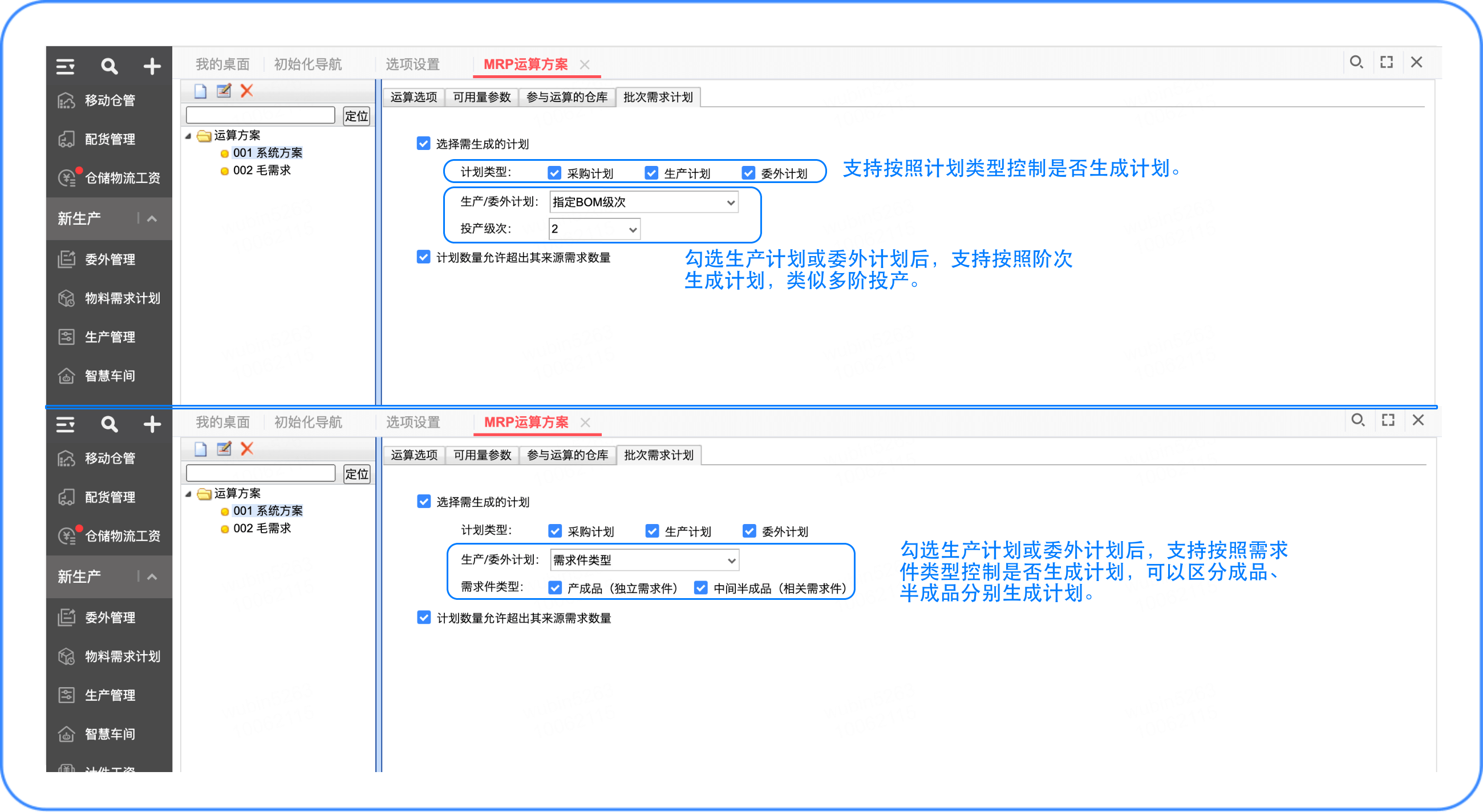
Task: Open 可用量参数 tab in lower window
Action: (x=483, y=455)
